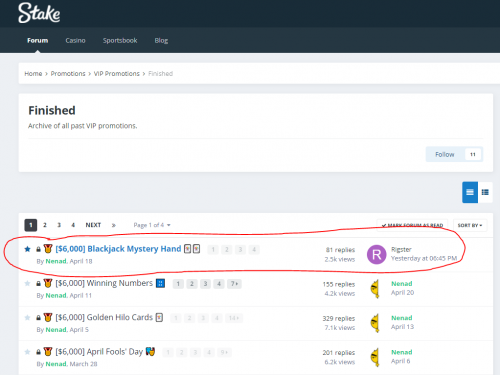Open Nenad avatar in April Fools' row

[x=375, y=357]
